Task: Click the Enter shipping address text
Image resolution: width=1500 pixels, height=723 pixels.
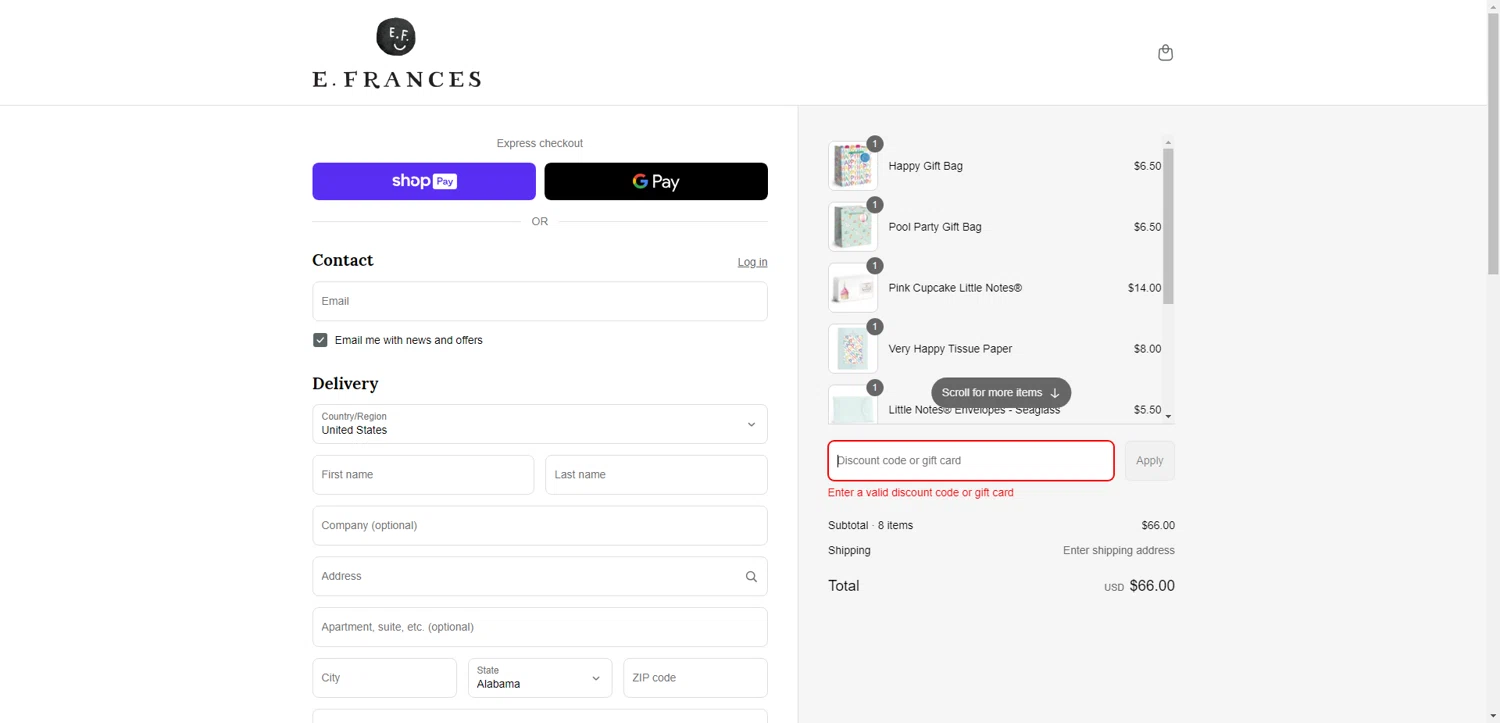Action: 1118,551
